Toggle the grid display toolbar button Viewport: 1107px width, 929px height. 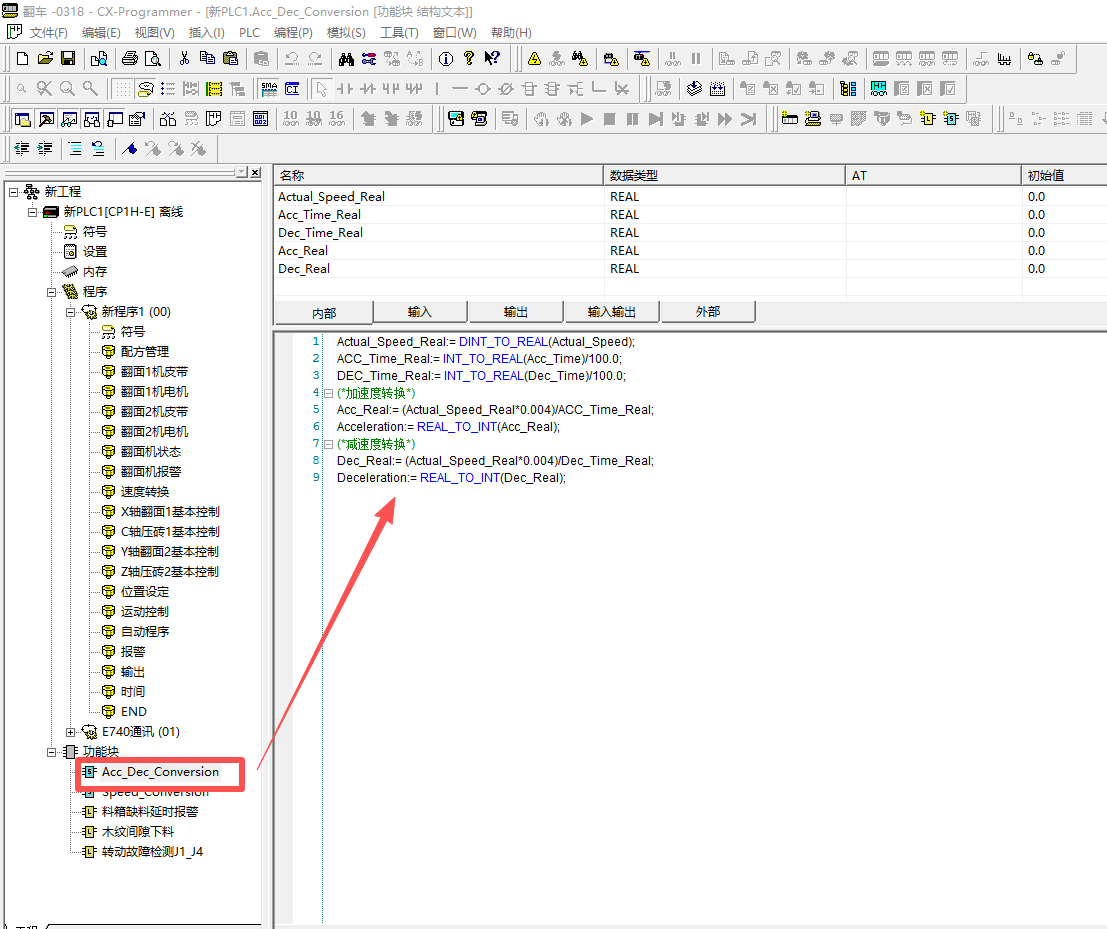122,89
